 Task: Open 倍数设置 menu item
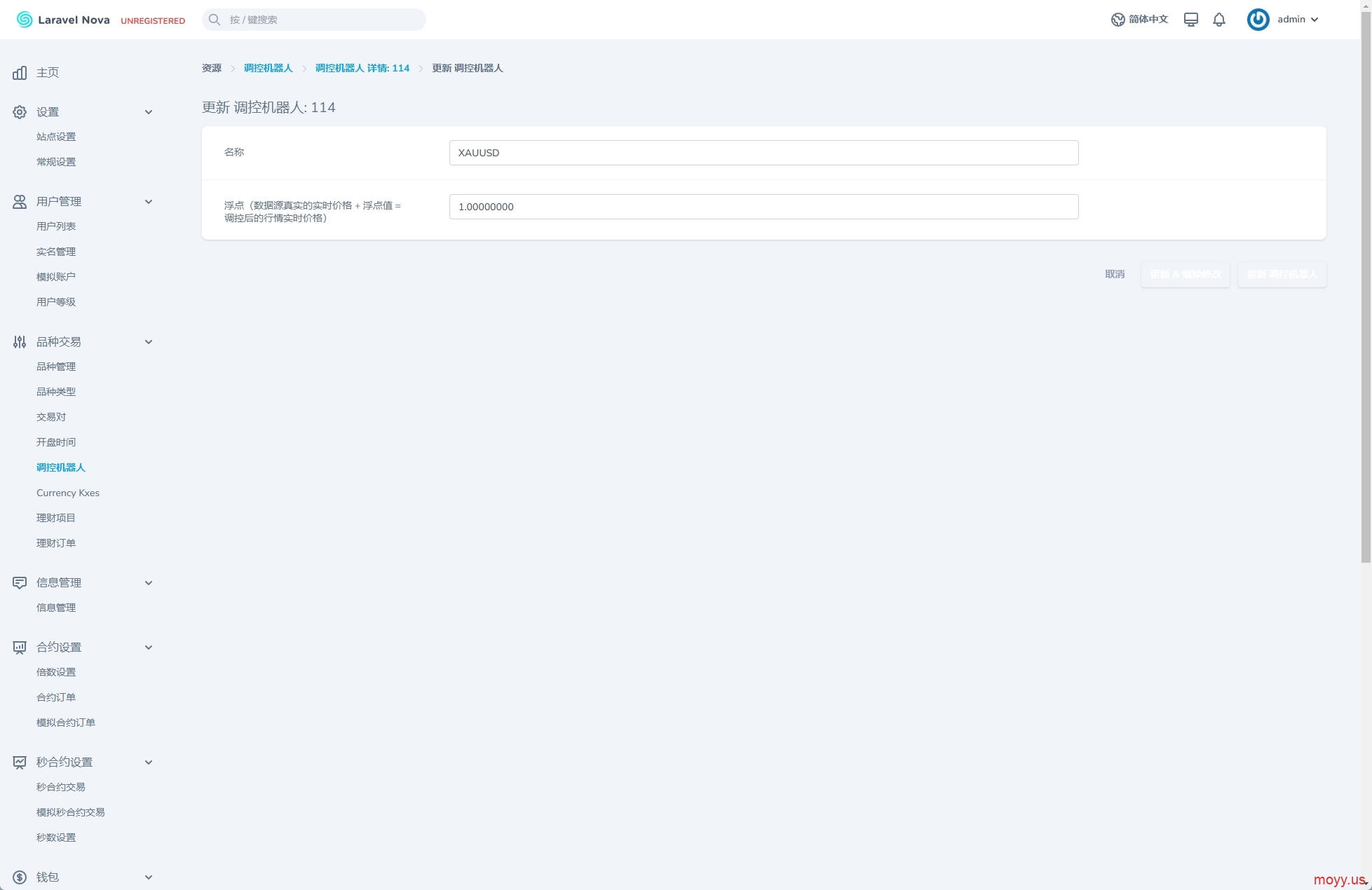56,672
